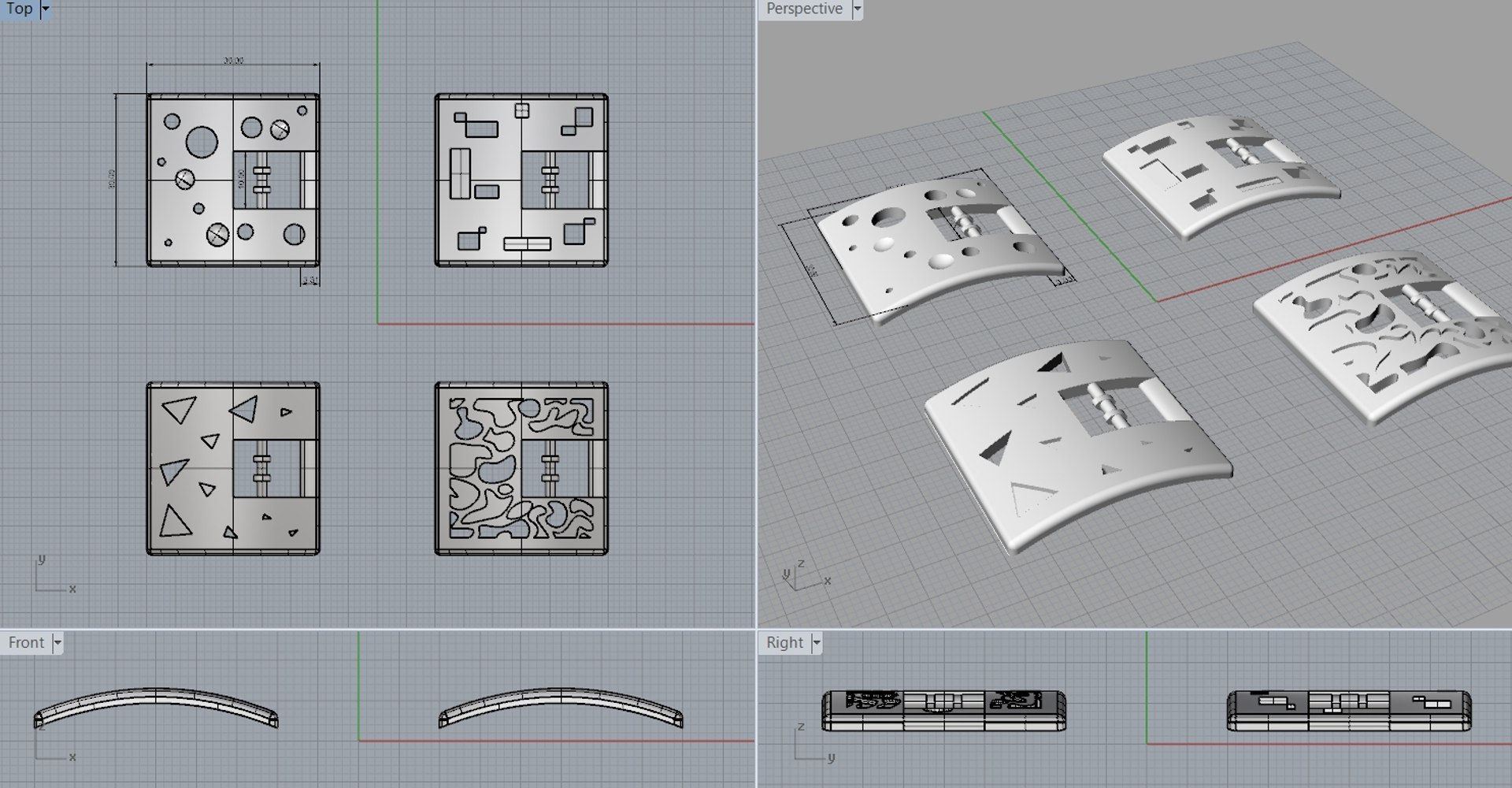This screenshot has width=1512, height=788.
Task: Click the vertical dimension label left of the circle buckle
Action: (112, 179)
